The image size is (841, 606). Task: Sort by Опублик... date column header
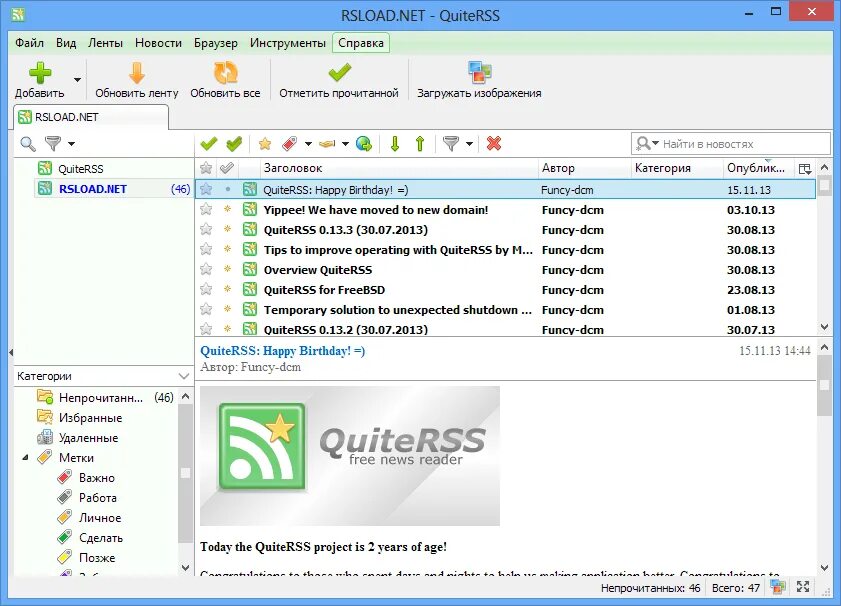[757, 168]
